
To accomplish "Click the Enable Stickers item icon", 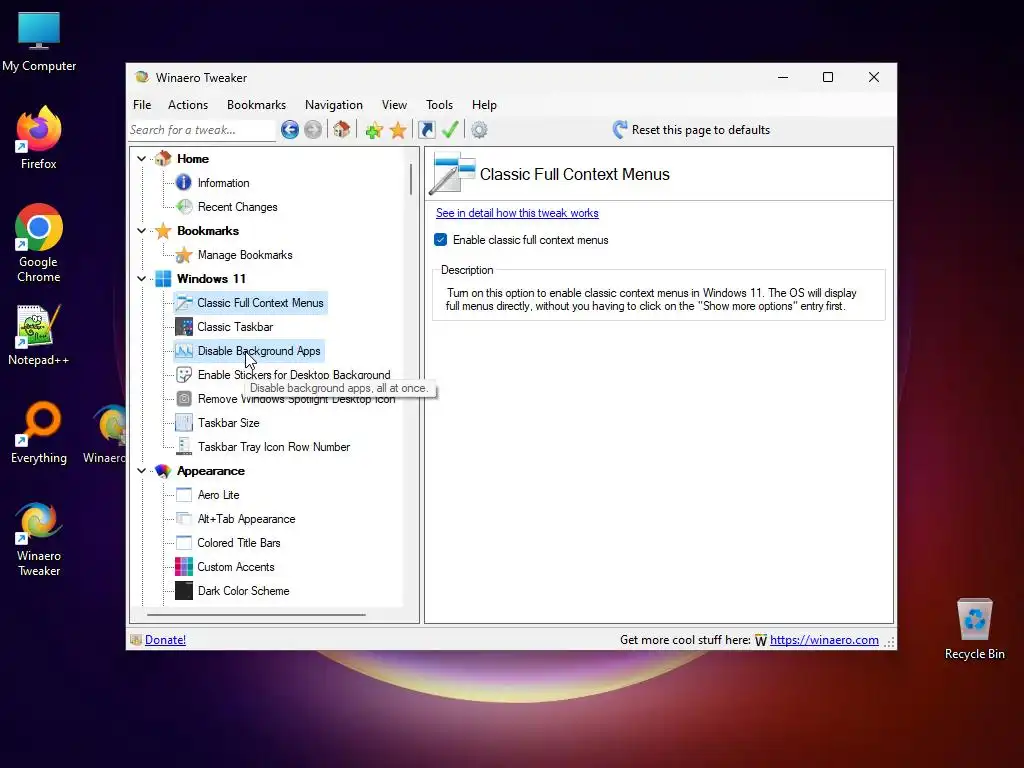I will 184,375.
